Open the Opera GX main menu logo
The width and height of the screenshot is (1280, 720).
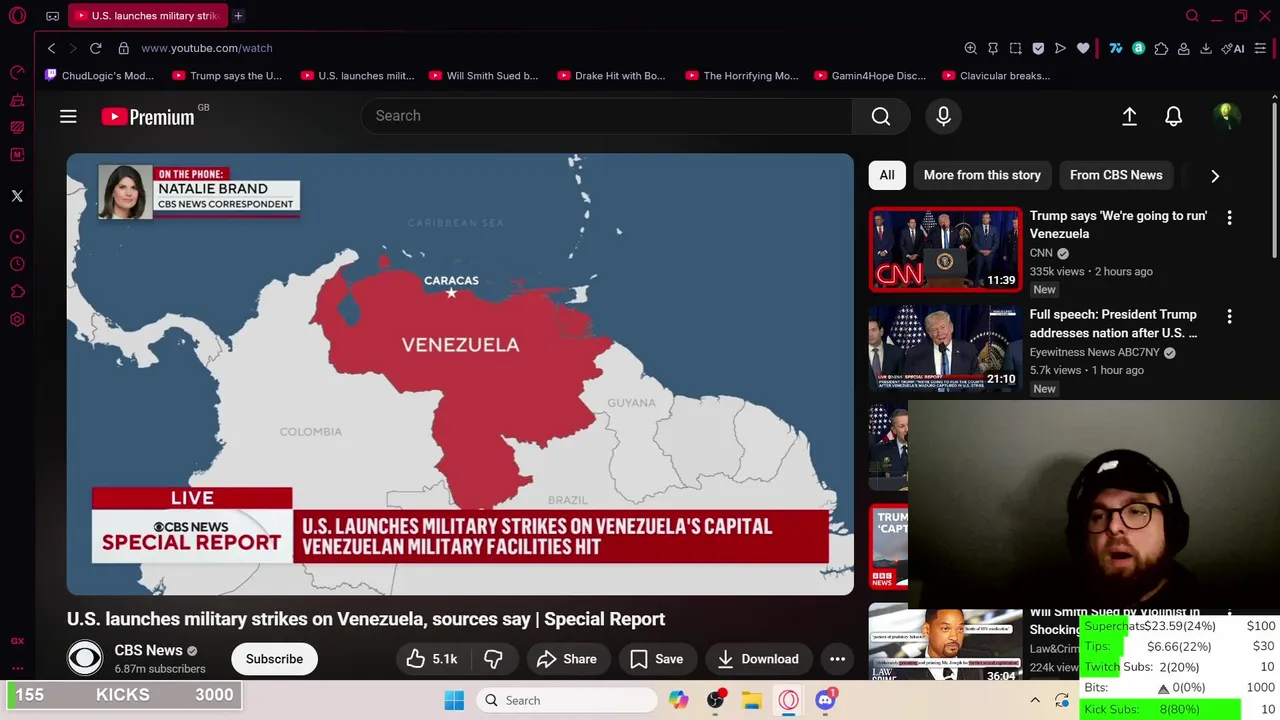click(x=17, y=16)
